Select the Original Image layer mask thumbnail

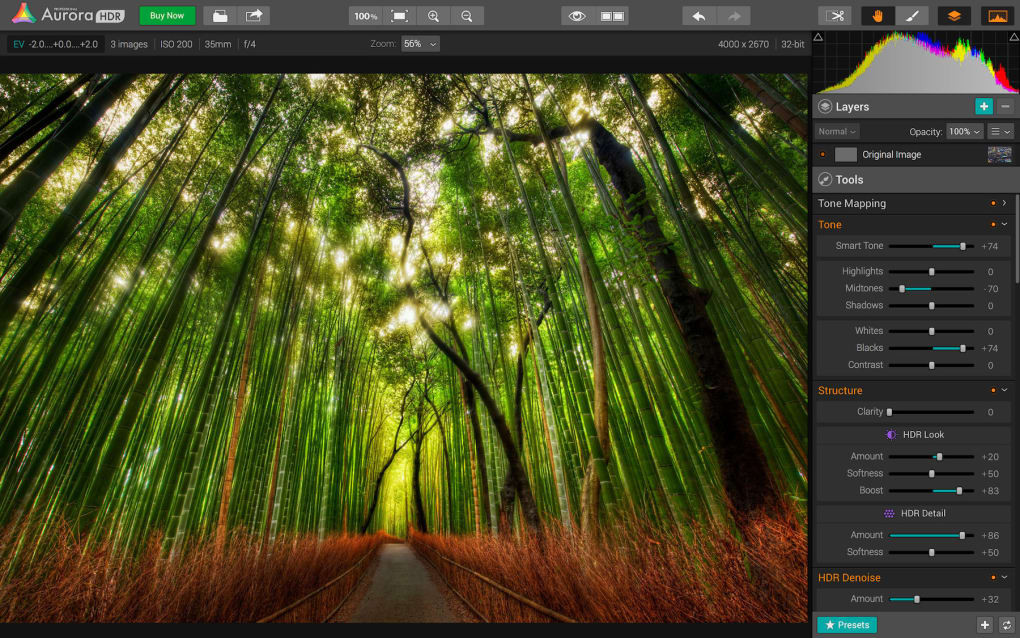tap(846, 155)
